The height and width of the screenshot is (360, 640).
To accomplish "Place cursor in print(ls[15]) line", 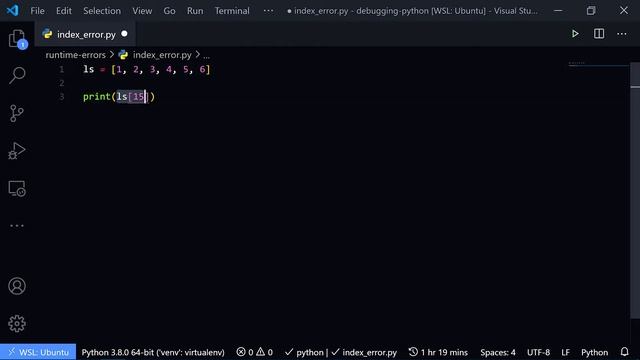I will tap(119, 97).
